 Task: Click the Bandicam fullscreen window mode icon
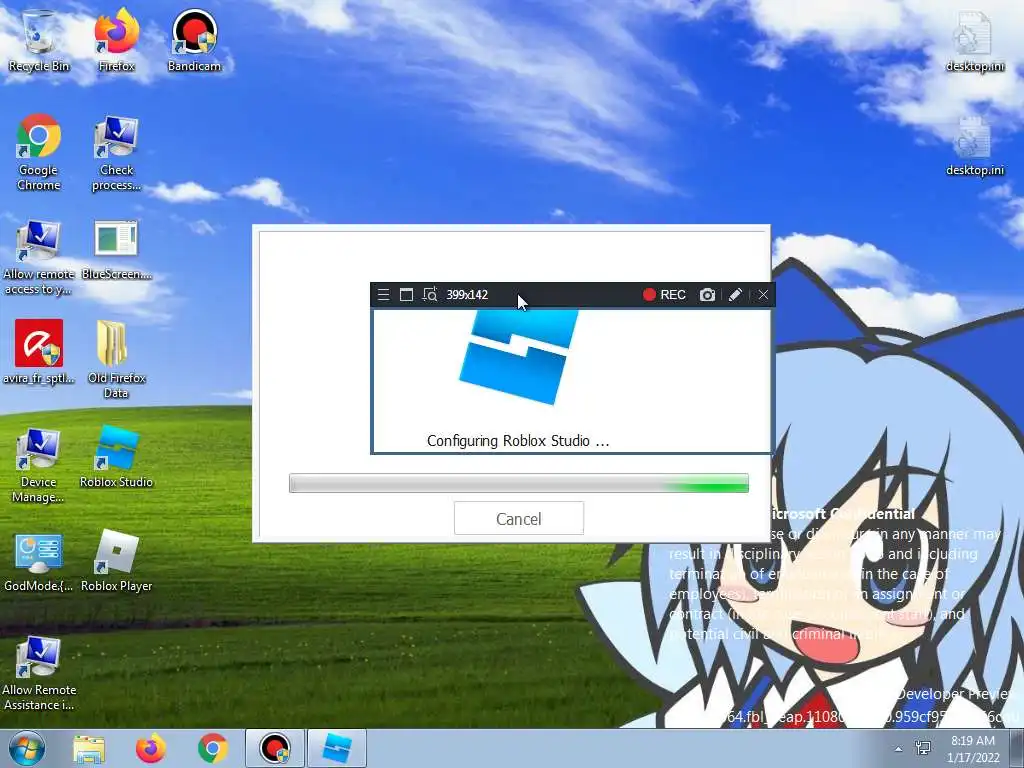[x=406, y=295]
